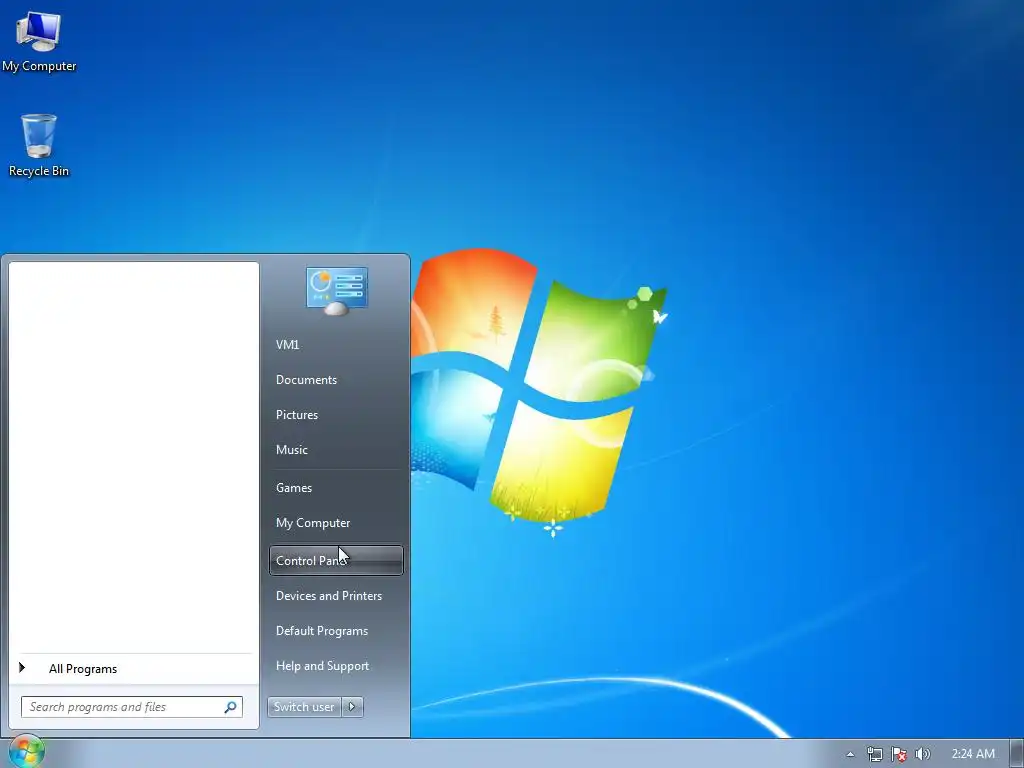Open the My Computer desktop icon

pos(39,41)
